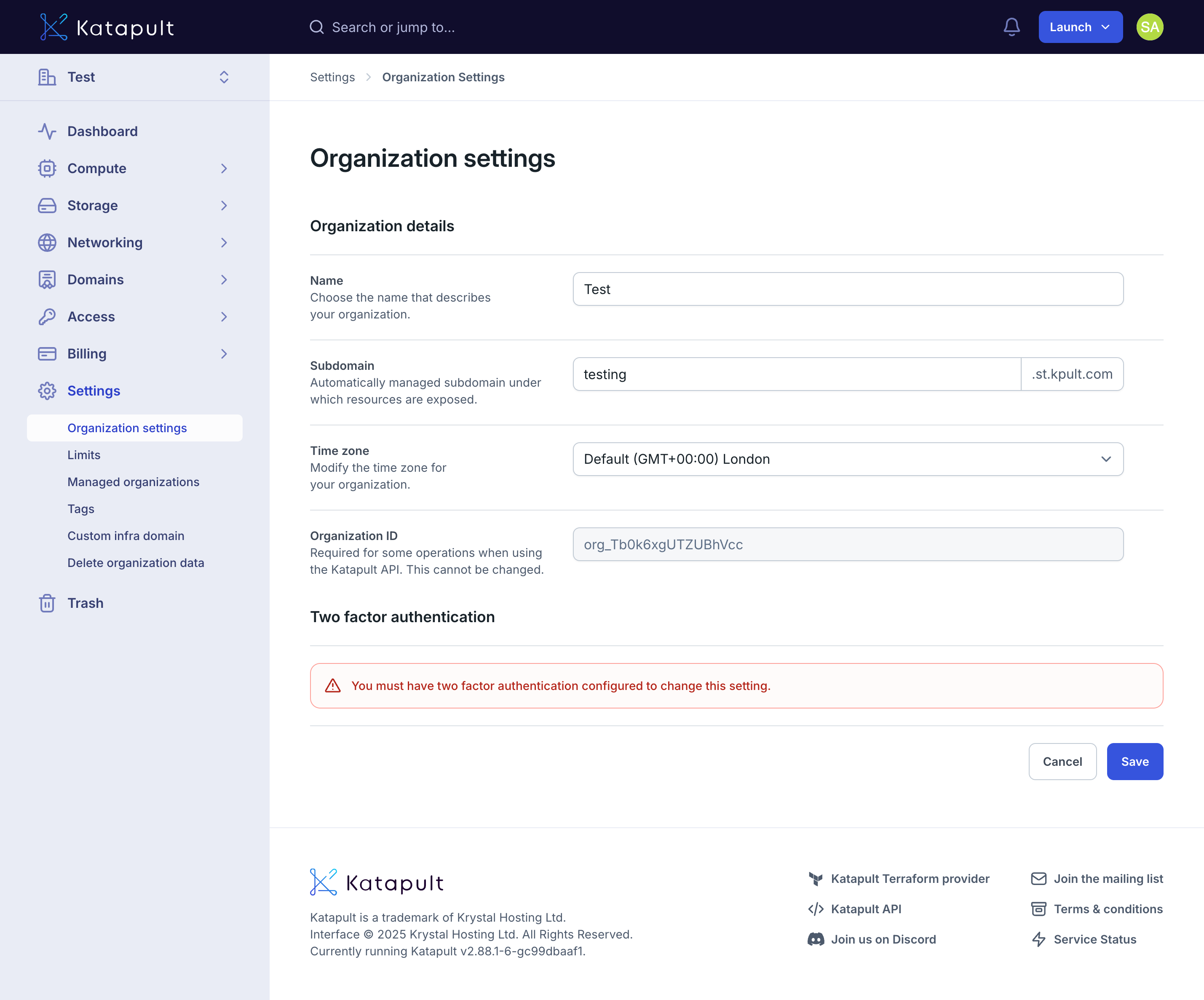The height and width of the screenshot is (1000, 1204).
Task: Open Settings in the sidebar
Action: pyautogui.click(x=94, y=391)
